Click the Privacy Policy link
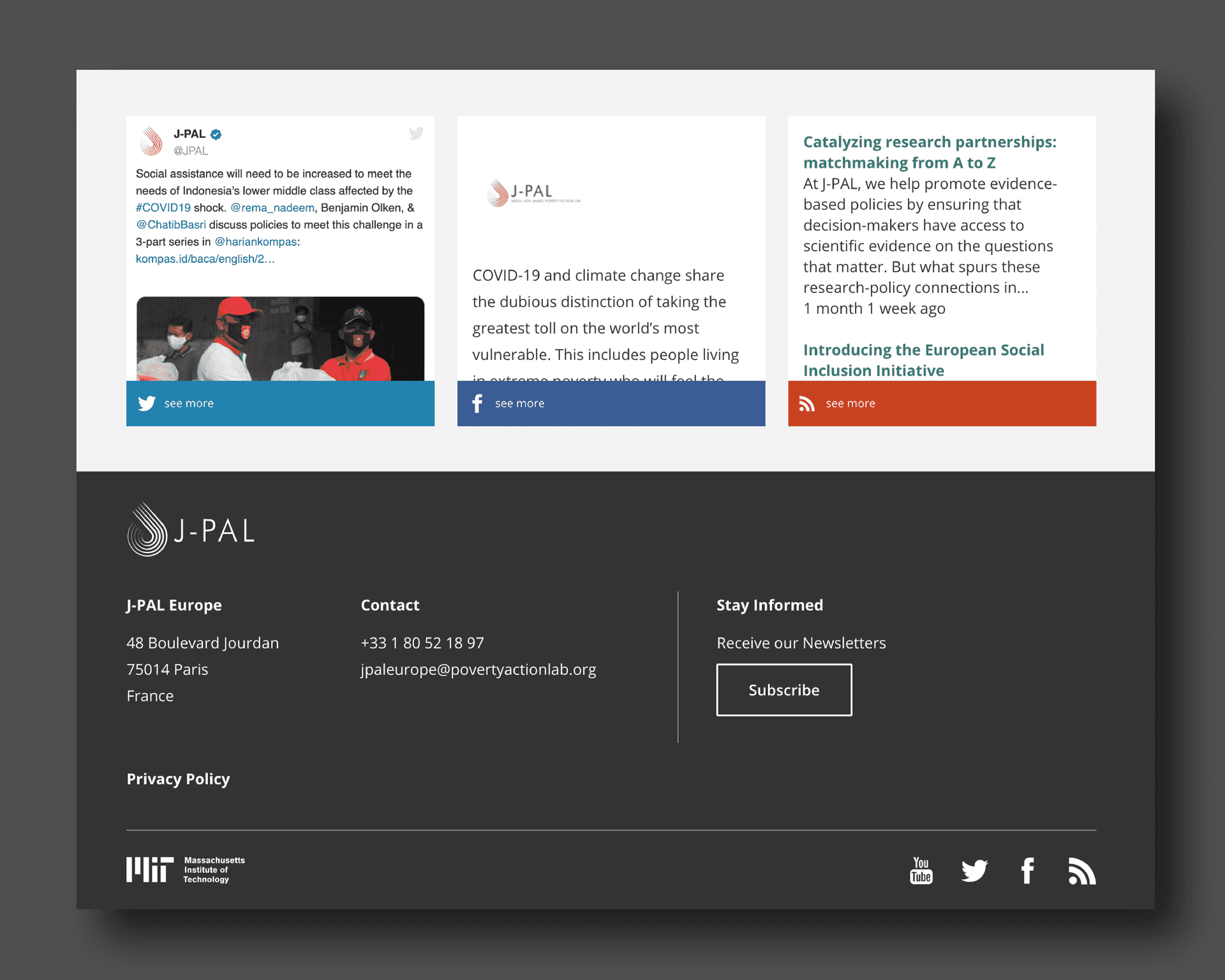1225x980 pixels. click(x=178, y=778)
